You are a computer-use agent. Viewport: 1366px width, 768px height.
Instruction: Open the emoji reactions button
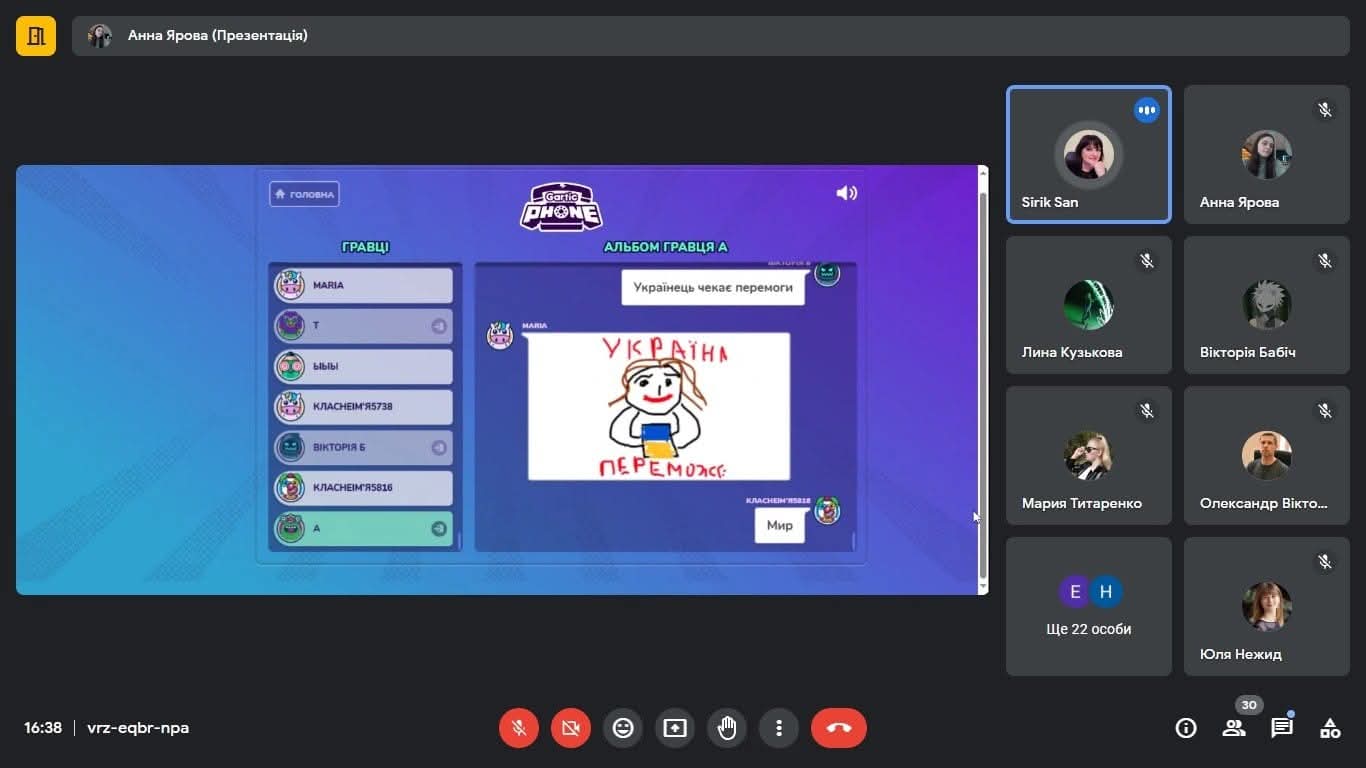[623, 728]
